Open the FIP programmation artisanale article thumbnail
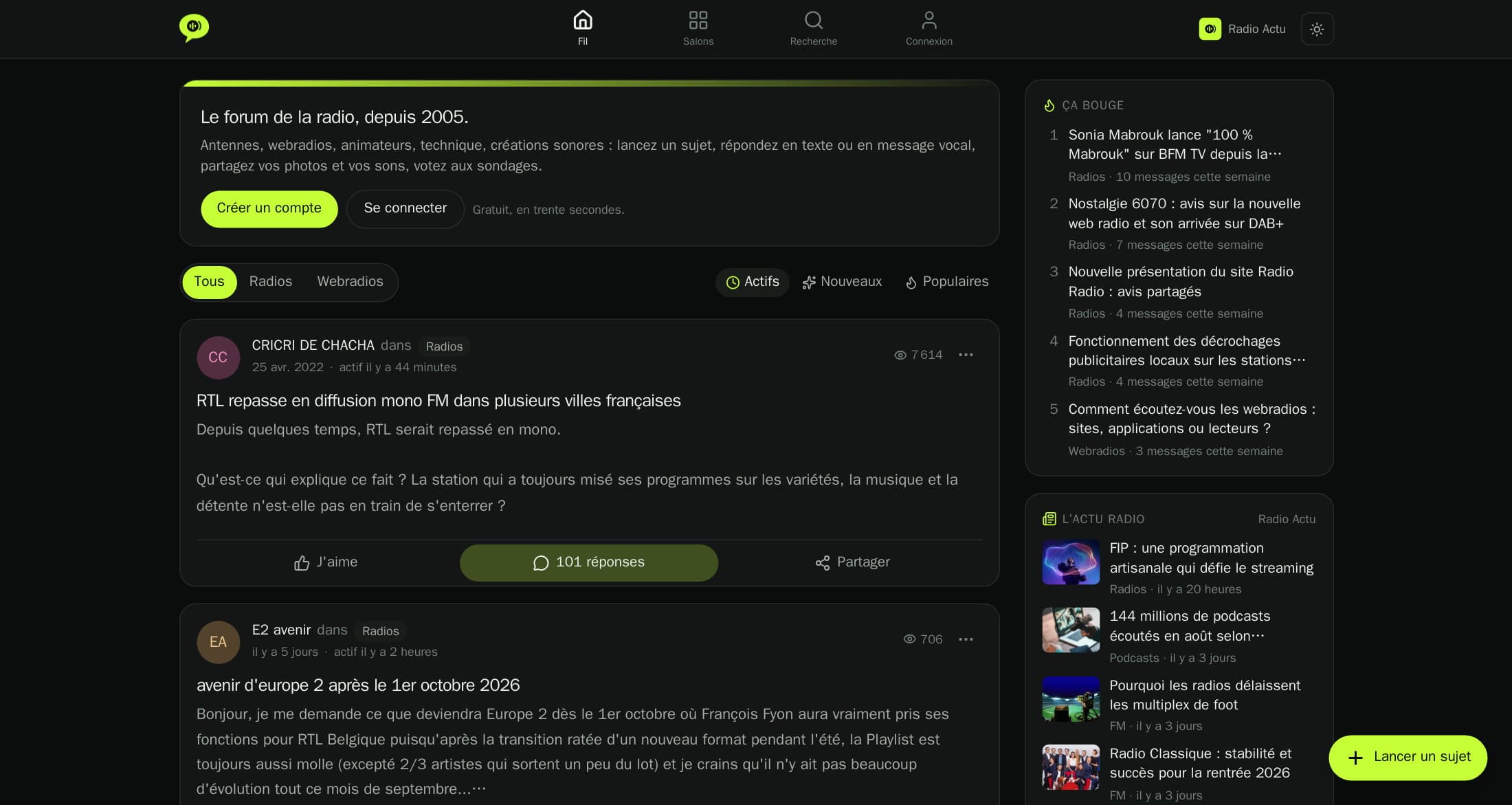Image resolution: width=1512 pixels, height=805 pixels. click(1071, 562)
